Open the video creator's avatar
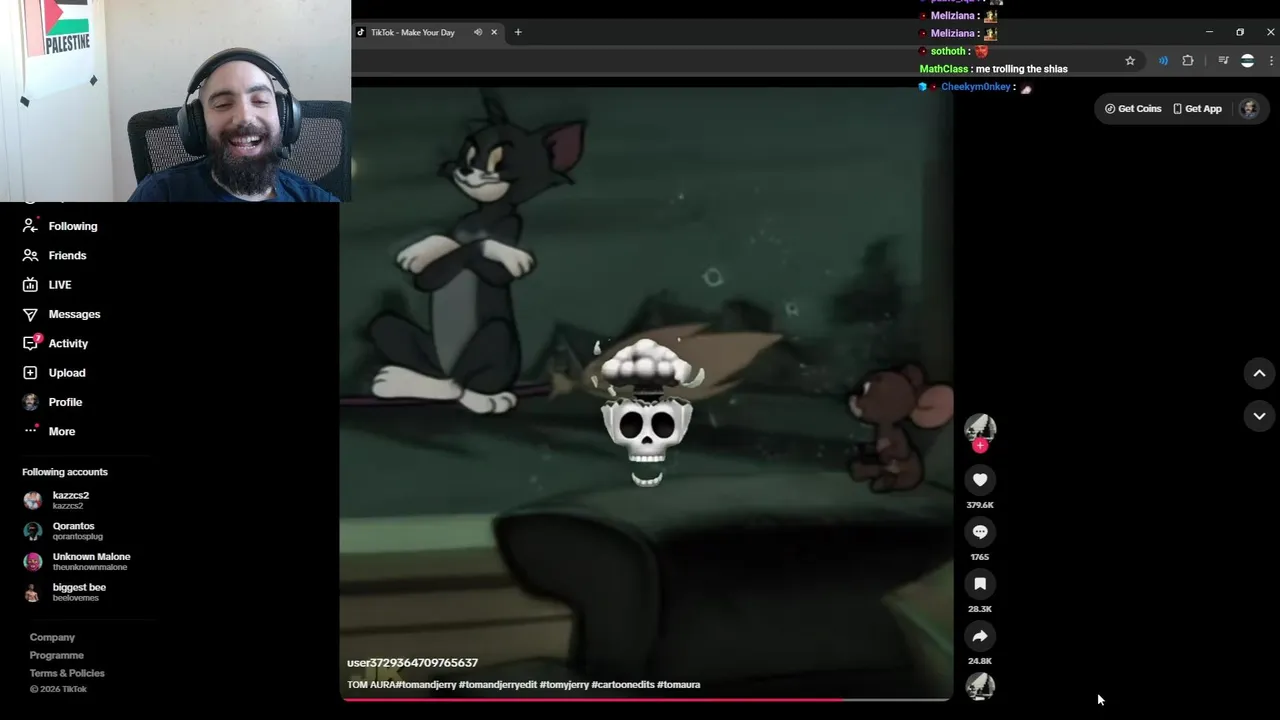 [980, 427]
